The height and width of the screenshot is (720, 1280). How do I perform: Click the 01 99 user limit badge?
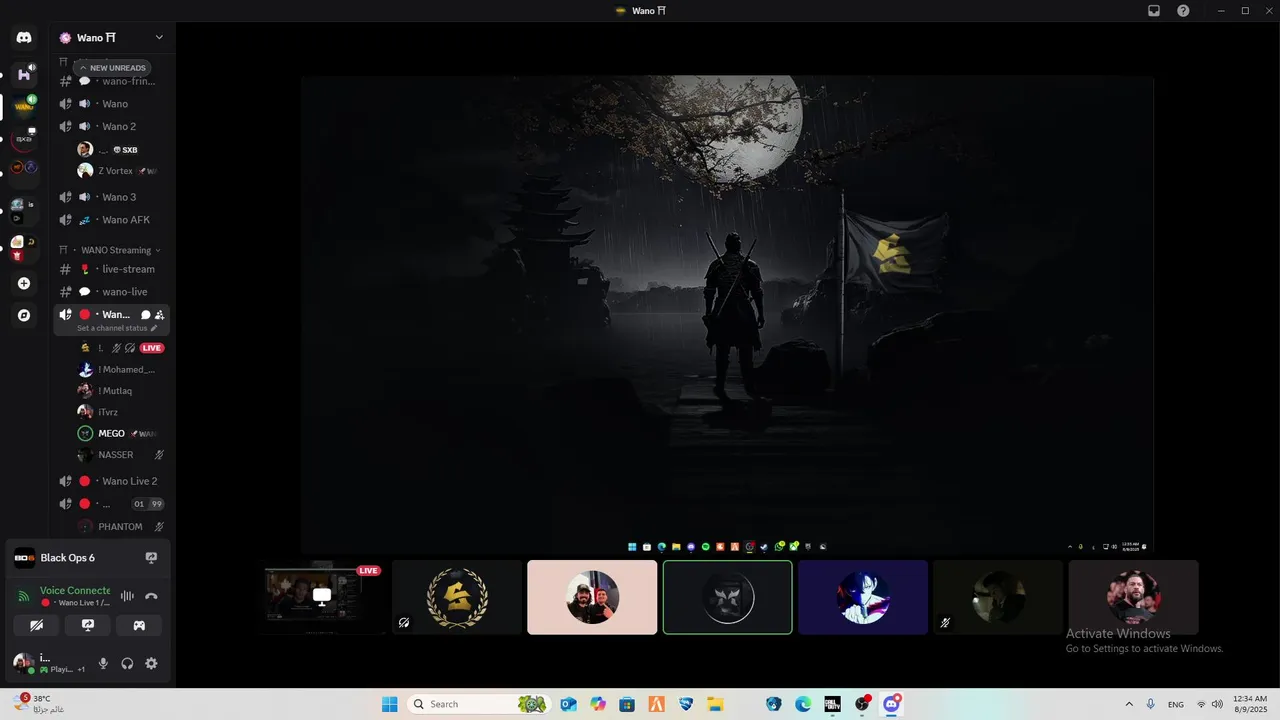(x=148, y=504)
